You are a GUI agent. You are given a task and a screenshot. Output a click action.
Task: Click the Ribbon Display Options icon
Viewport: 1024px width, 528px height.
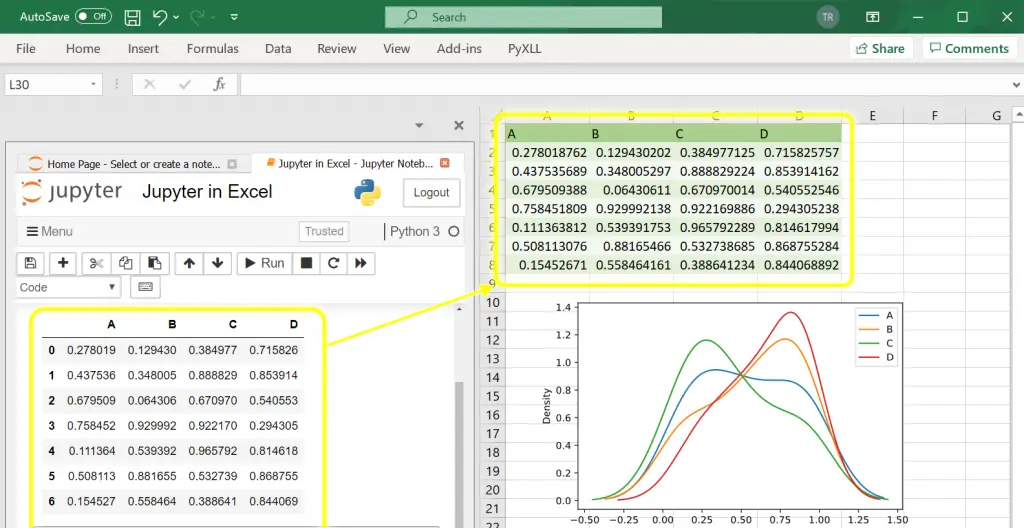[x=872, y=17]
